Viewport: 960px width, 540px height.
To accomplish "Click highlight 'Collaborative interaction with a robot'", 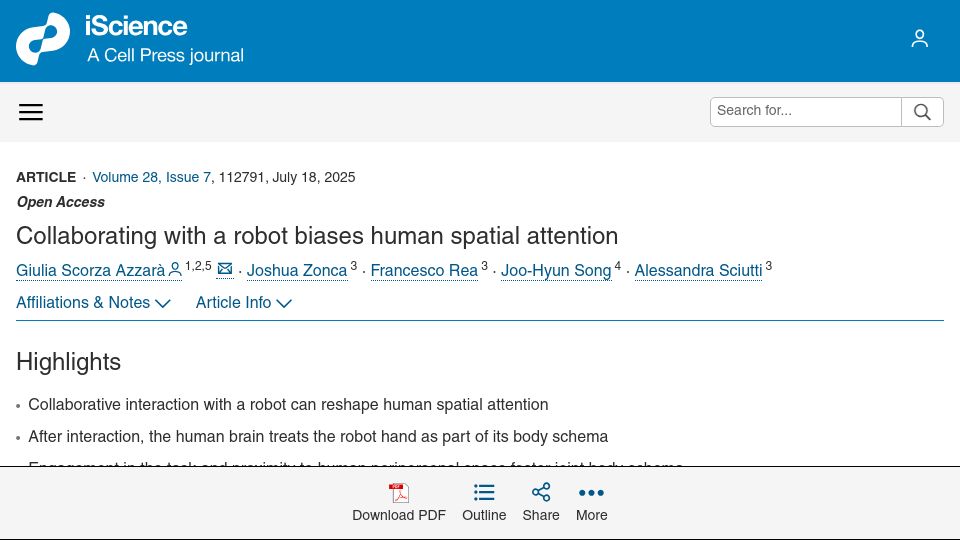I will (288, 405).
